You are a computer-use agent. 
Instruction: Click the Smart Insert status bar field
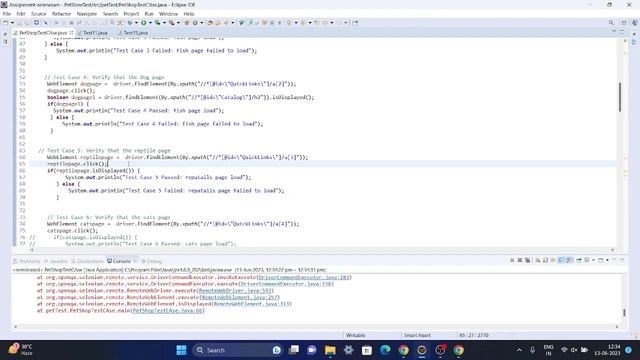click(417, 335)
